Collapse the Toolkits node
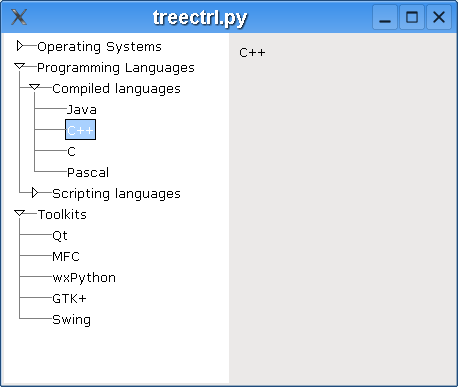This screenshot has height=387, width=458. tap(20, 213)
